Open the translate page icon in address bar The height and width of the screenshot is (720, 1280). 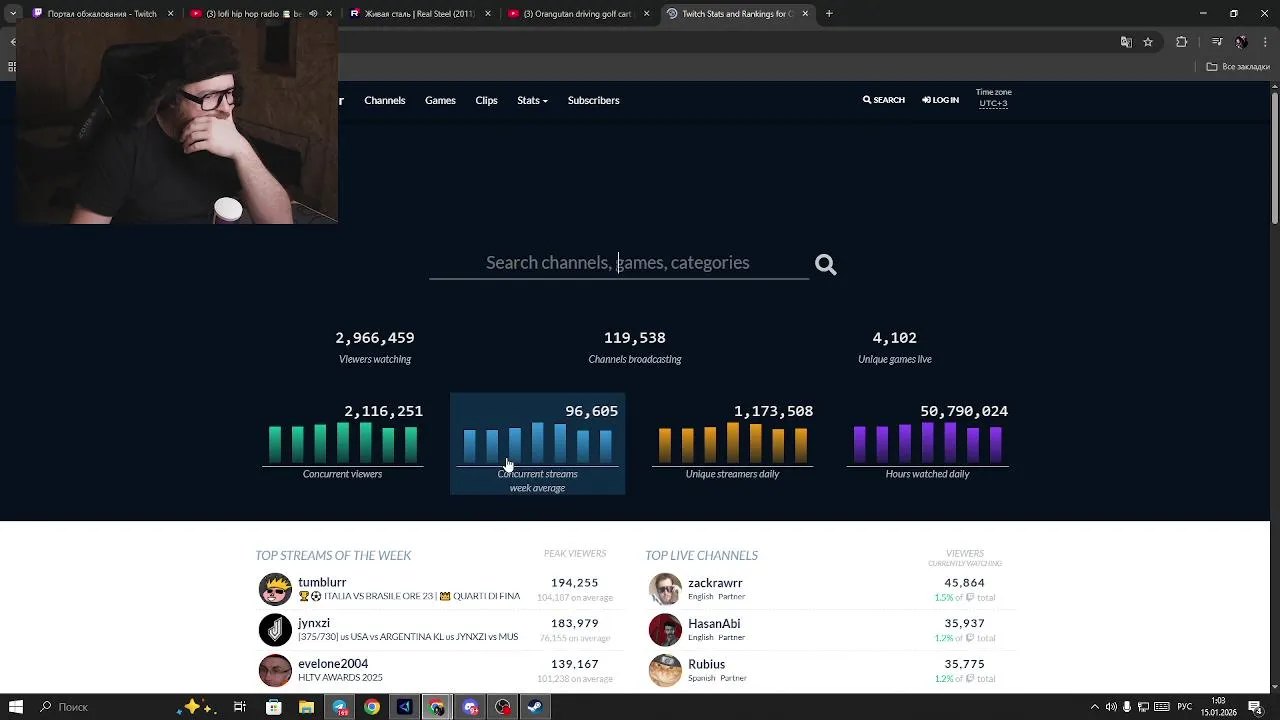(1126, 42)
